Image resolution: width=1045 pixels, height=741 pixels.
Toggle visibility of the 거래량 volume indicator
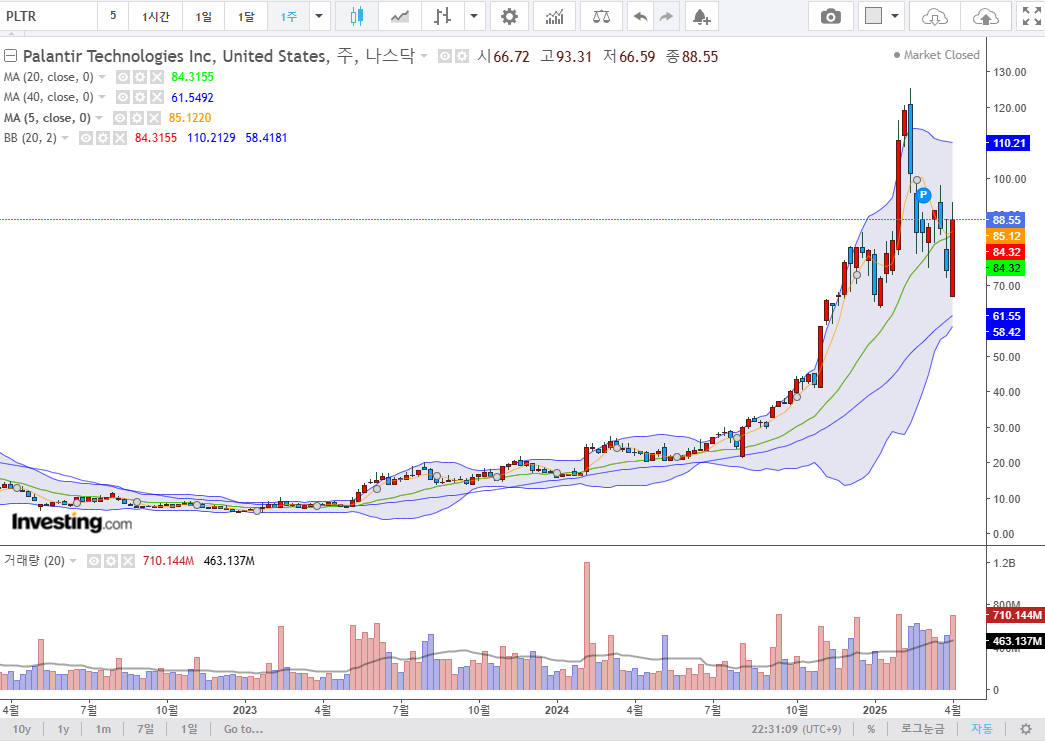pyautogui.click(x=94, y=561)
